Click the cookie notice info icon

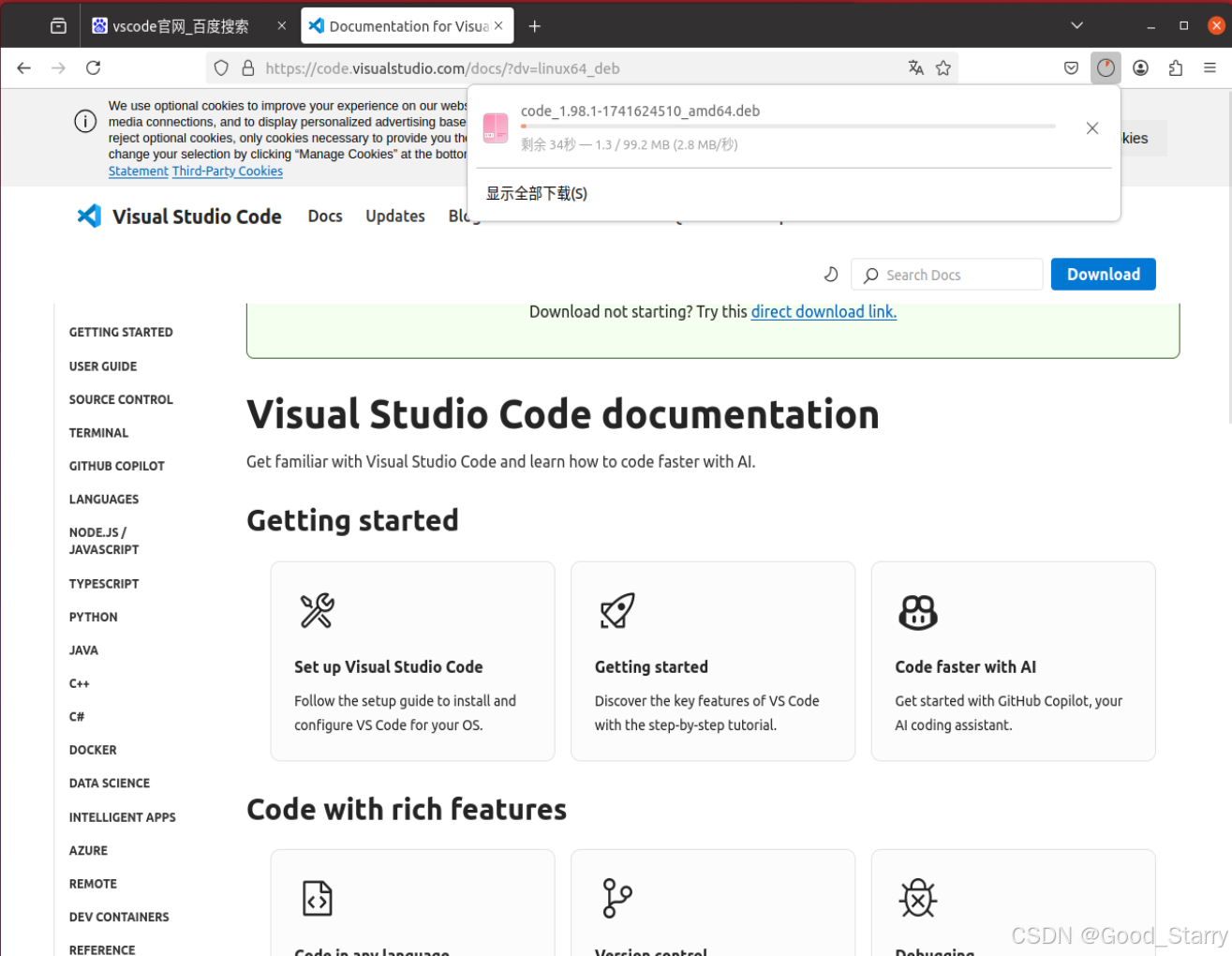(x=85, y=121)
